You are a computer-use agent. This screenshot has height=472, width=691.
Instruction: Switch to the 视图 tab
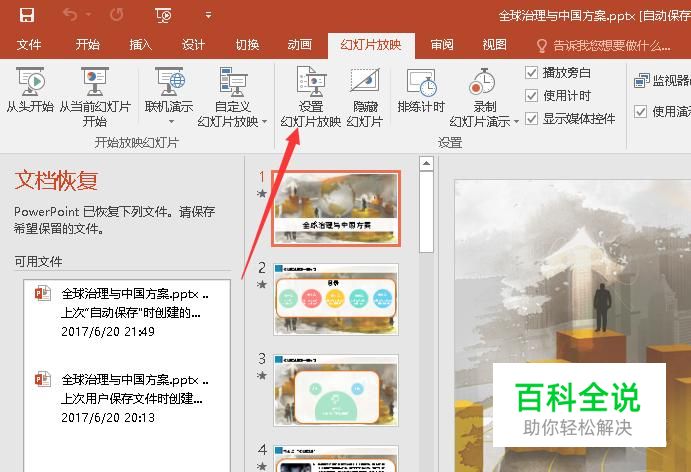(x=494, y=45)
